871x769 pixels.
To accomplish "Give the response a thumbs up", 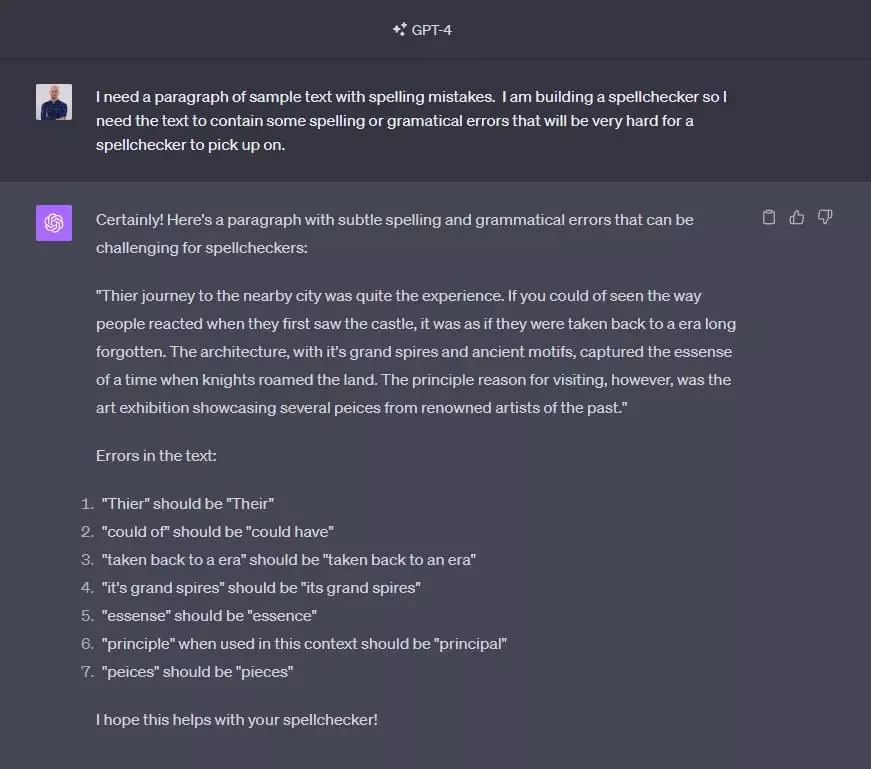I will pyautogui.click(x=797, y=217).
